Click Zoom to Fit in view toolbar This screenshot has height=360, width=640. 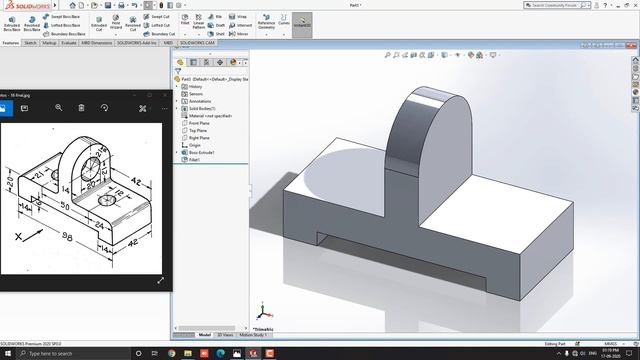click(x=387, y=55)
